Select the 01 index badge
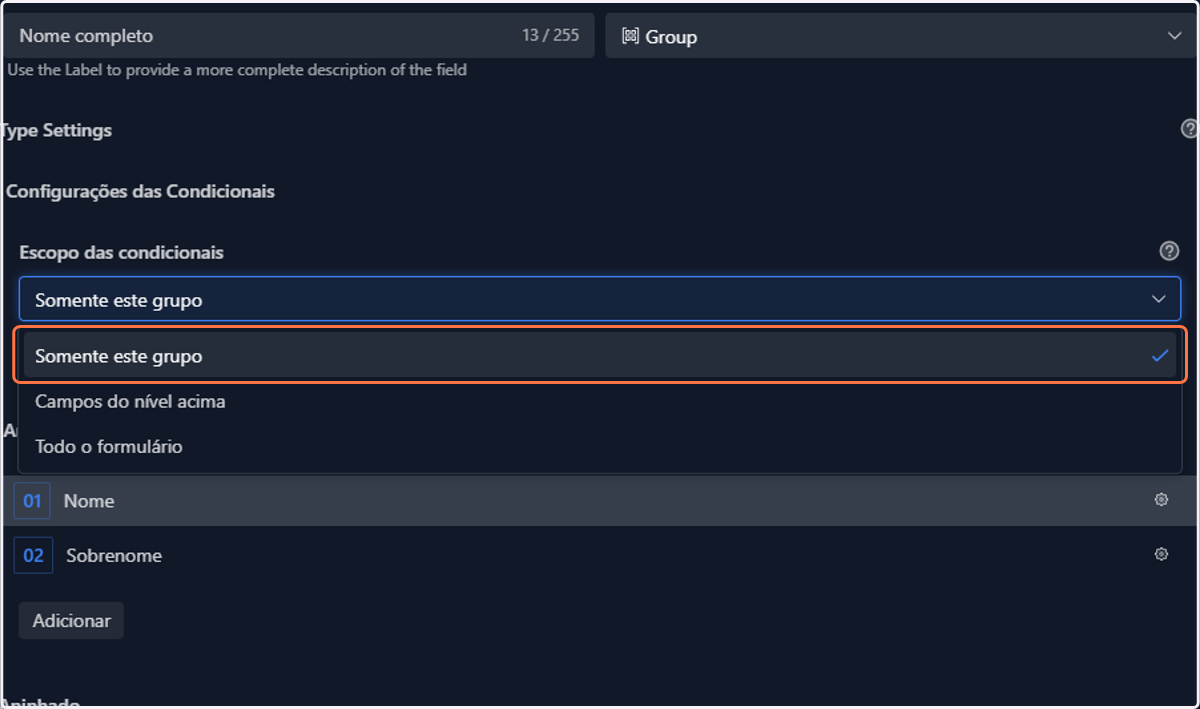Viewport: 1200px width, 709px height. click(x=32, y=501)
